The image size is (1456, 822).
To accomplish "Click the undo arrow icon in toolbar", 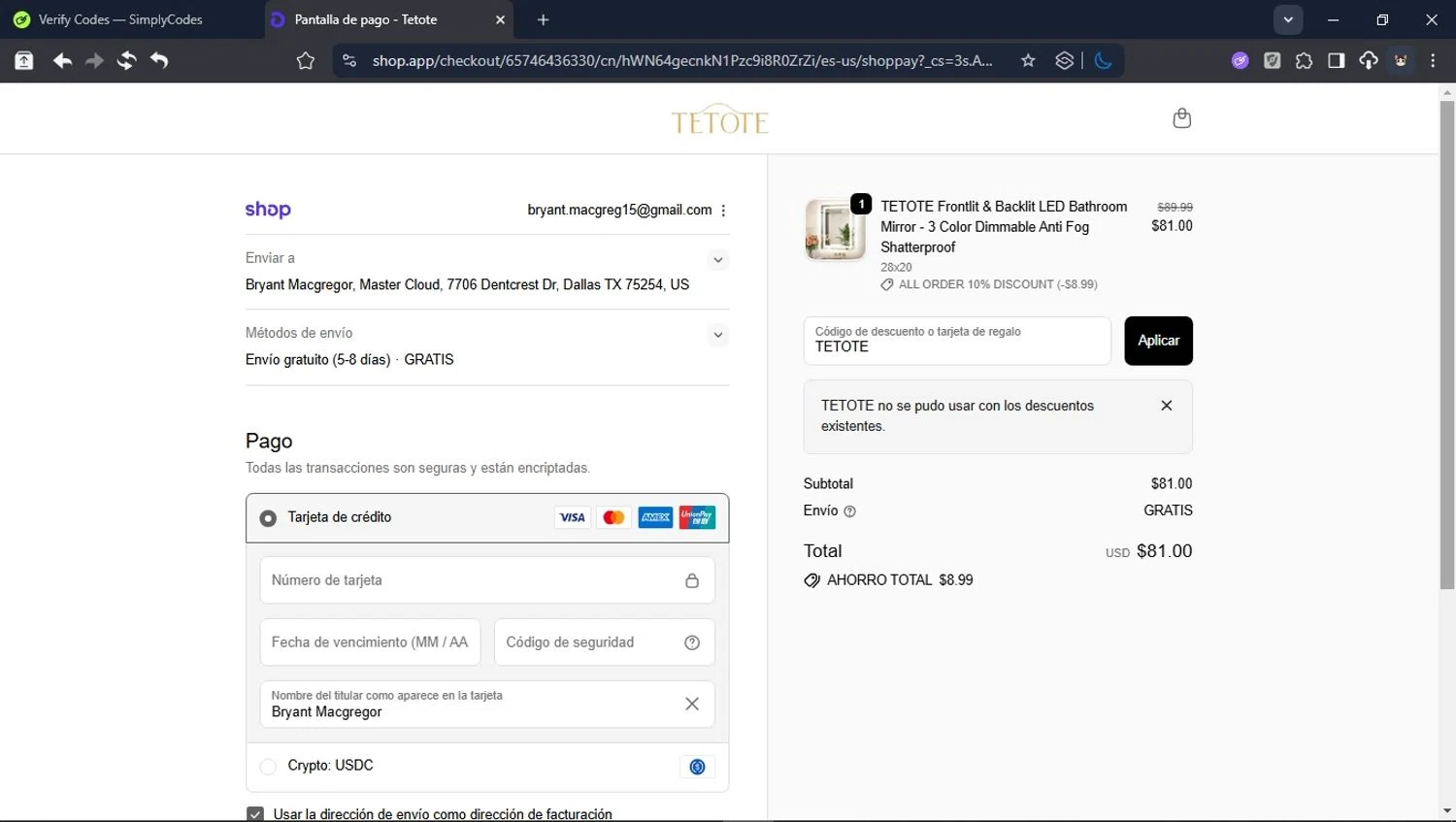I will coord(159,60).
